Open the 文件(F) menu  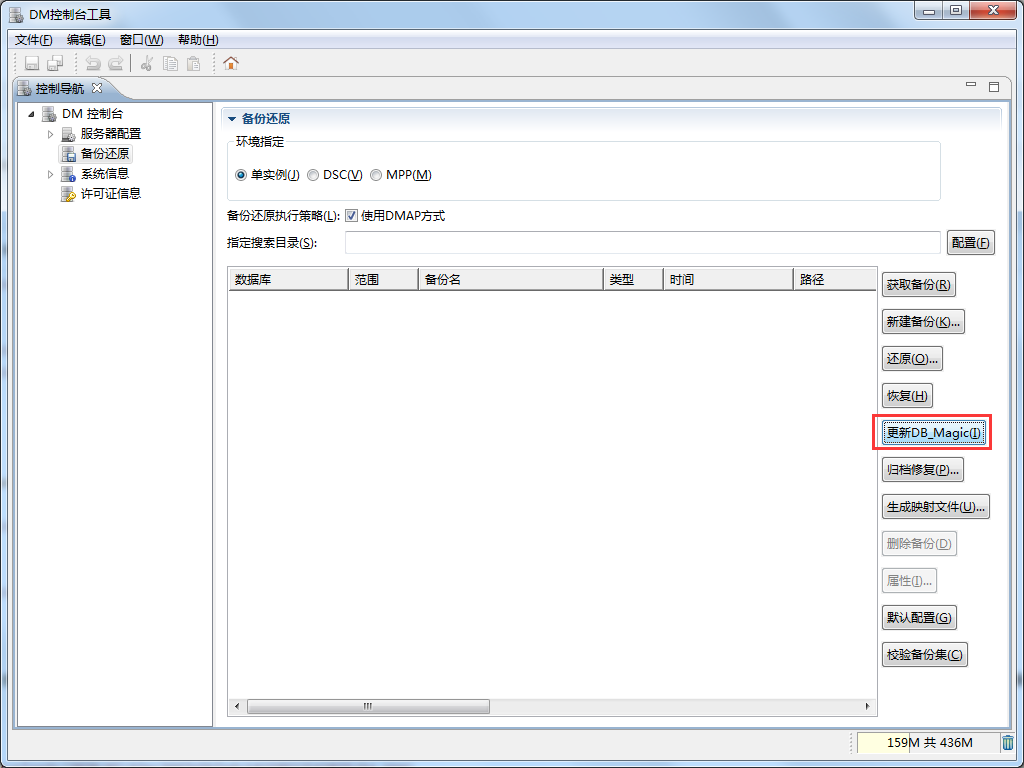[x=33, y=40]
